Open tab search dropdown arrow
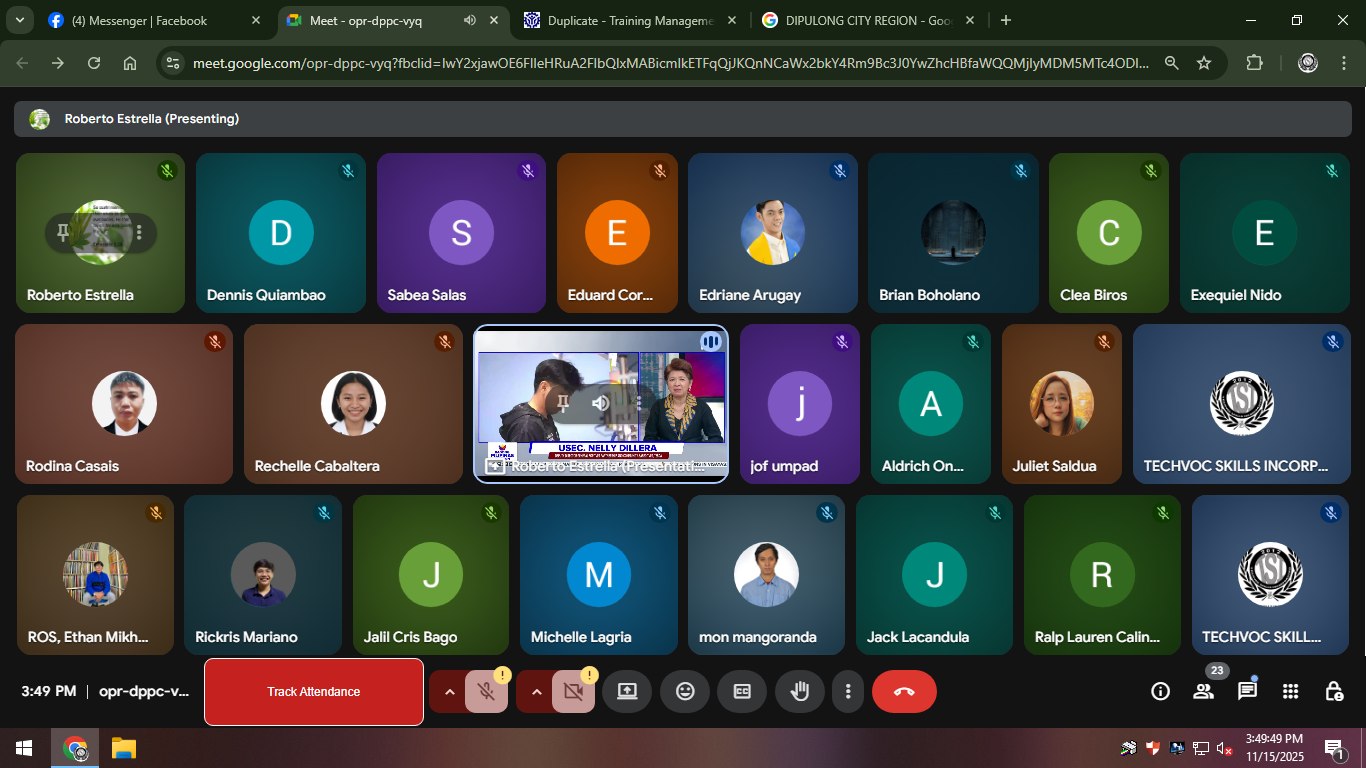Screen dimensions: 1366x768 coord(20,20)
